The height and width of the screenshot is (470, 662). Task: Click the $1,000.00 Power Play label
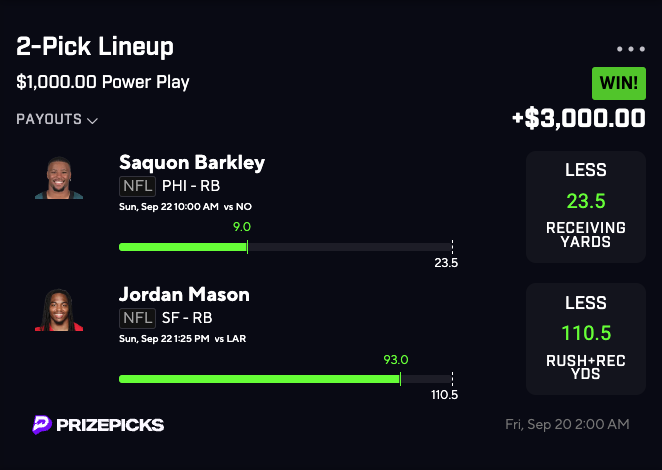[x=103, y=82]
